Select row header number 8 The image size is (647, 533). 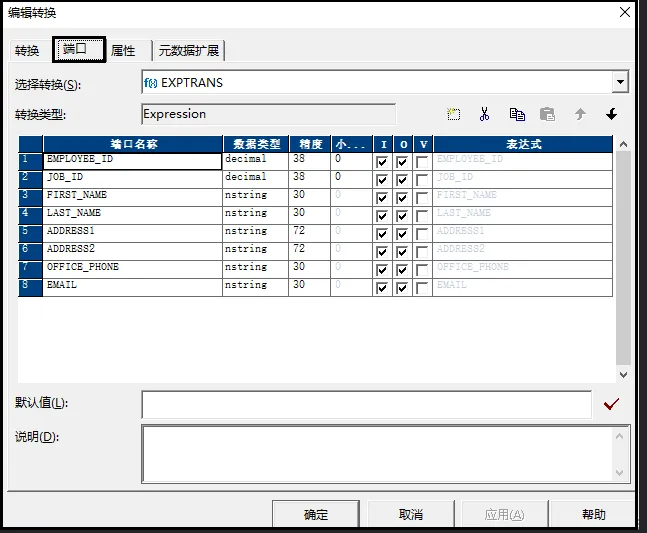(x=30, y=288)
